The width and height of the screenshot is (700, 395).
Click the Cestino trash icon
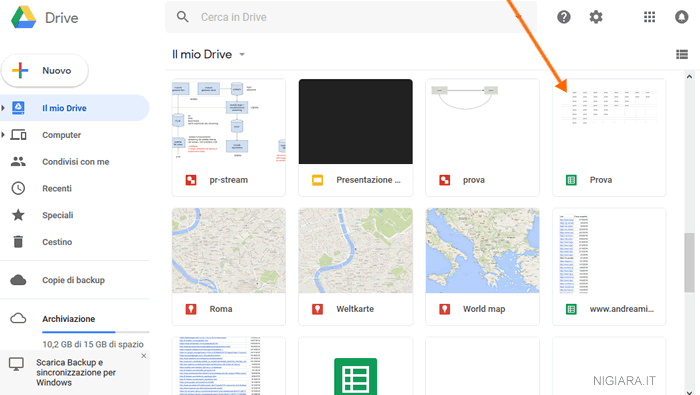point(18,241)
